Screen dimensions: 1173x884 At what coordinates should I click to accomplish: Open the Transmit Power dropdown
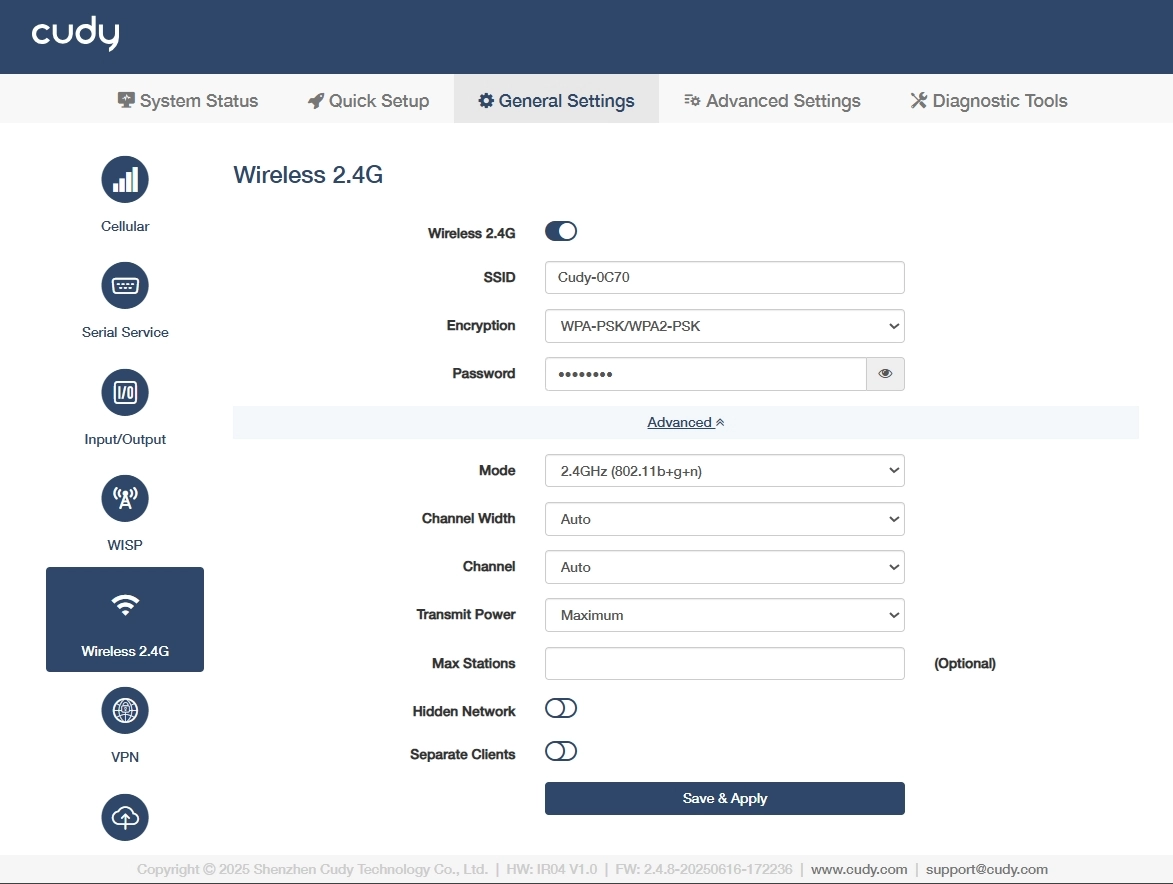(x=724, y=615)
